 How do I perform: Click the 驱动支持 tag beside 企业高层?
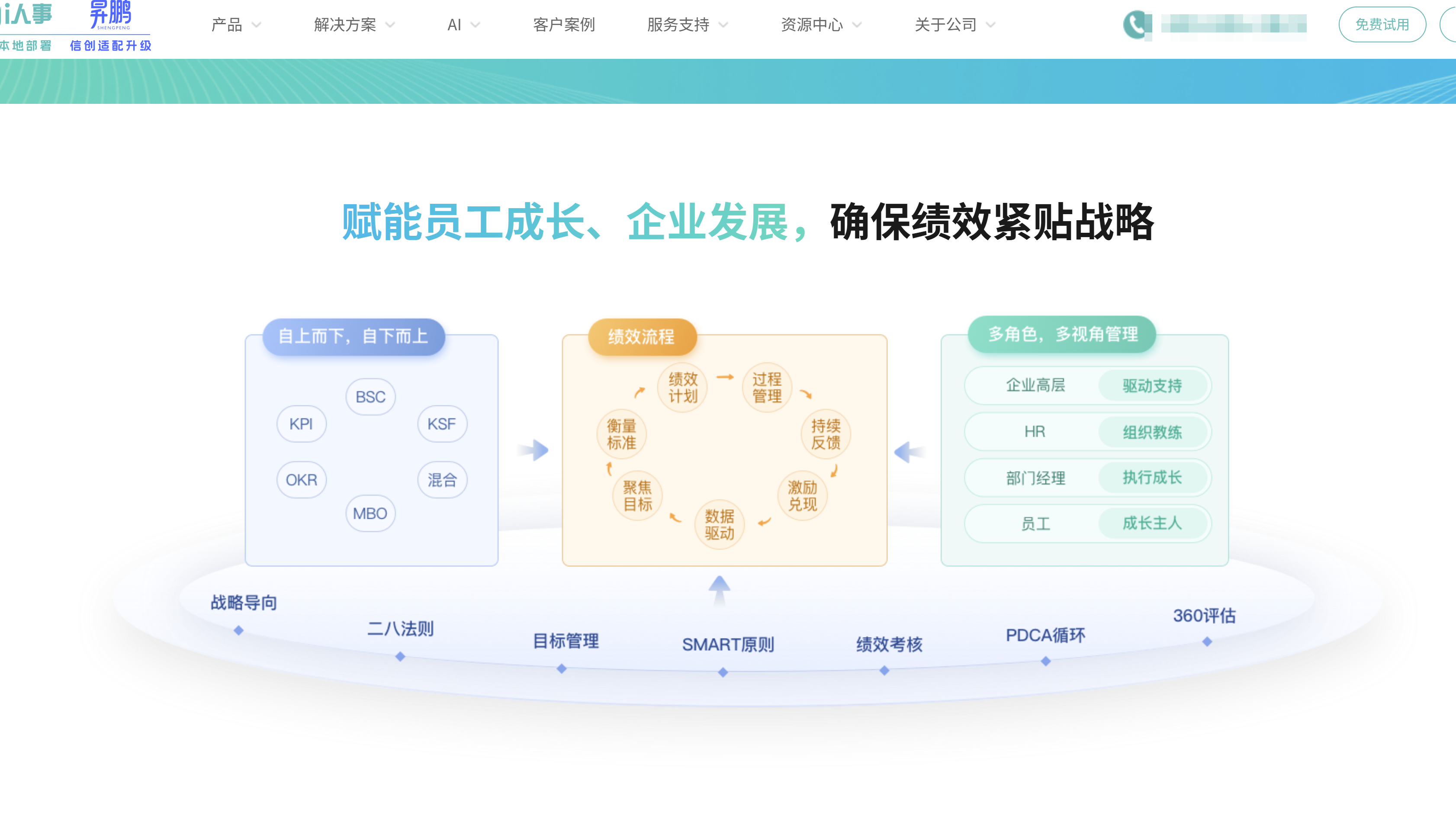[1154, 386]
